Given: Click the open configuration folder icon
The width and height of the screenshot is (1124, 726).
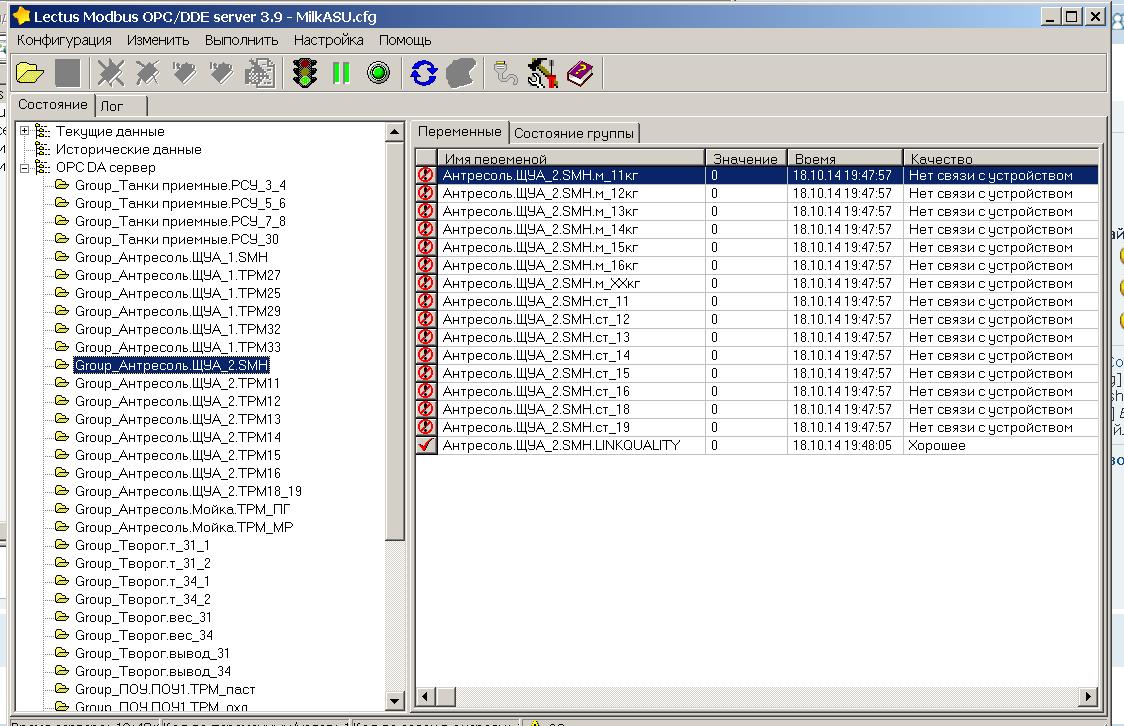Looking at the screenshot, I should [x=30, y=73].
